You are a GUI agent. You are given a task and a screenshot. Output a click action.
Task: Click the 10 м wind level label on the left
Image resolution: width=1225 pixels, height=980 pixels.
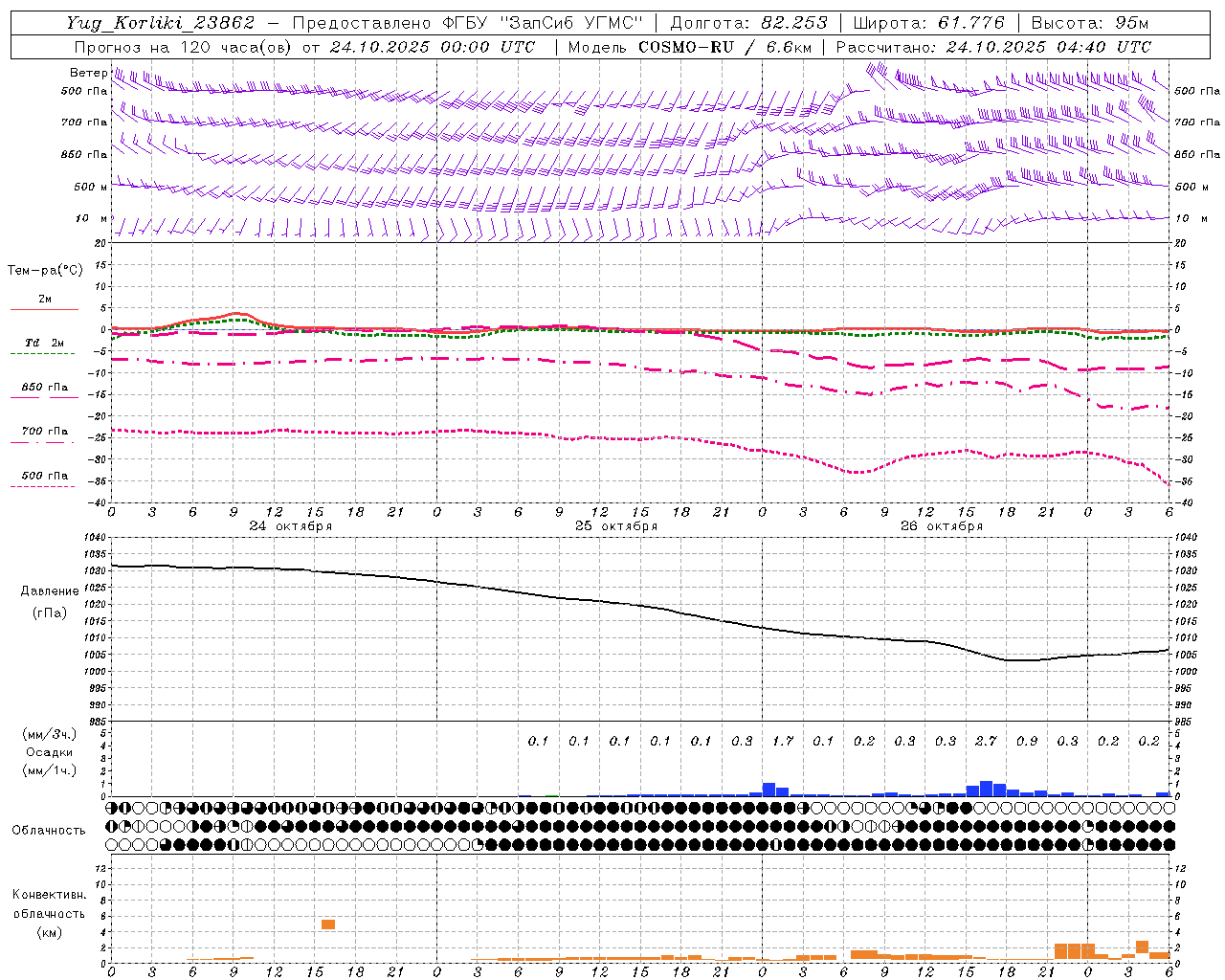tap(91, 219)
